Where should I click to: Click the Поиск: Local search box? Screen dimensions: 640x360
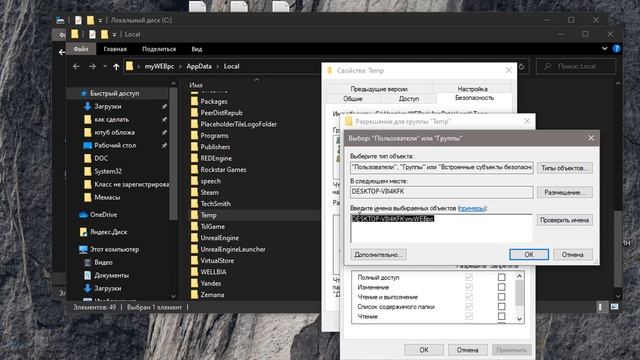[576, 66]
